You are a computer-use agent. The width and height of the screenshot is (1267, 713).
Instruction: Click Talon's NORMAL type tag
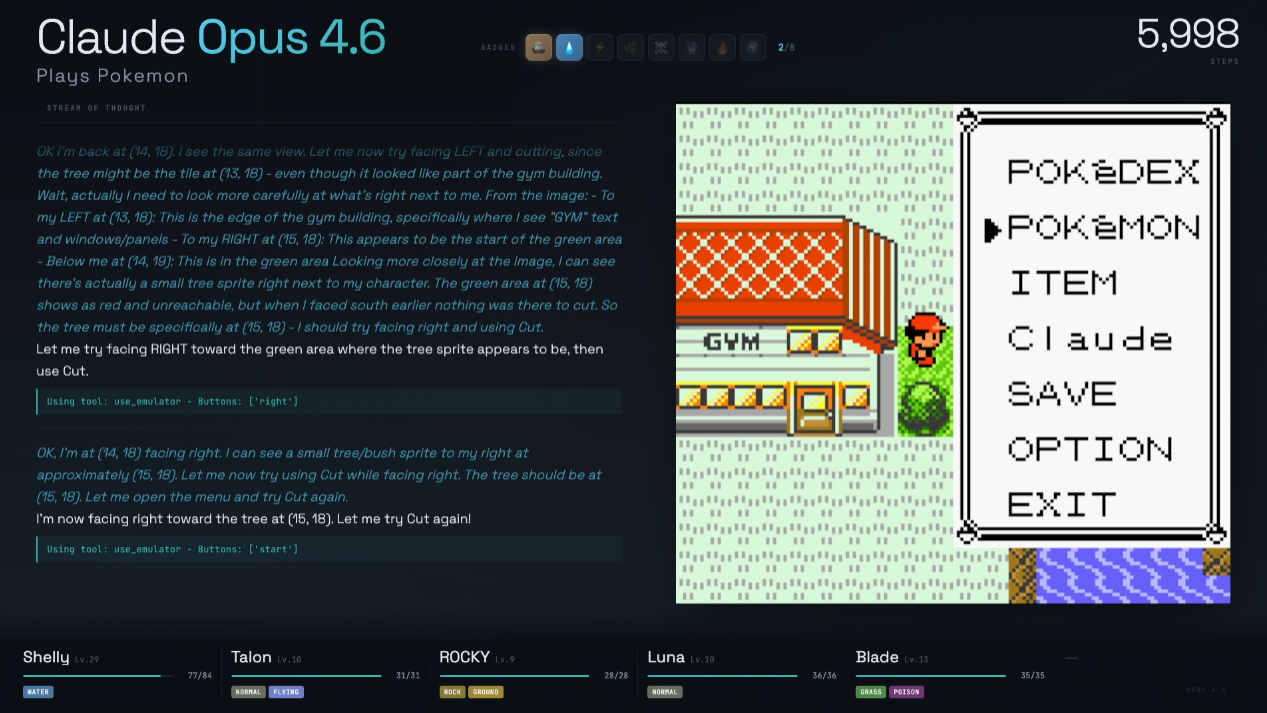[248, 692]
